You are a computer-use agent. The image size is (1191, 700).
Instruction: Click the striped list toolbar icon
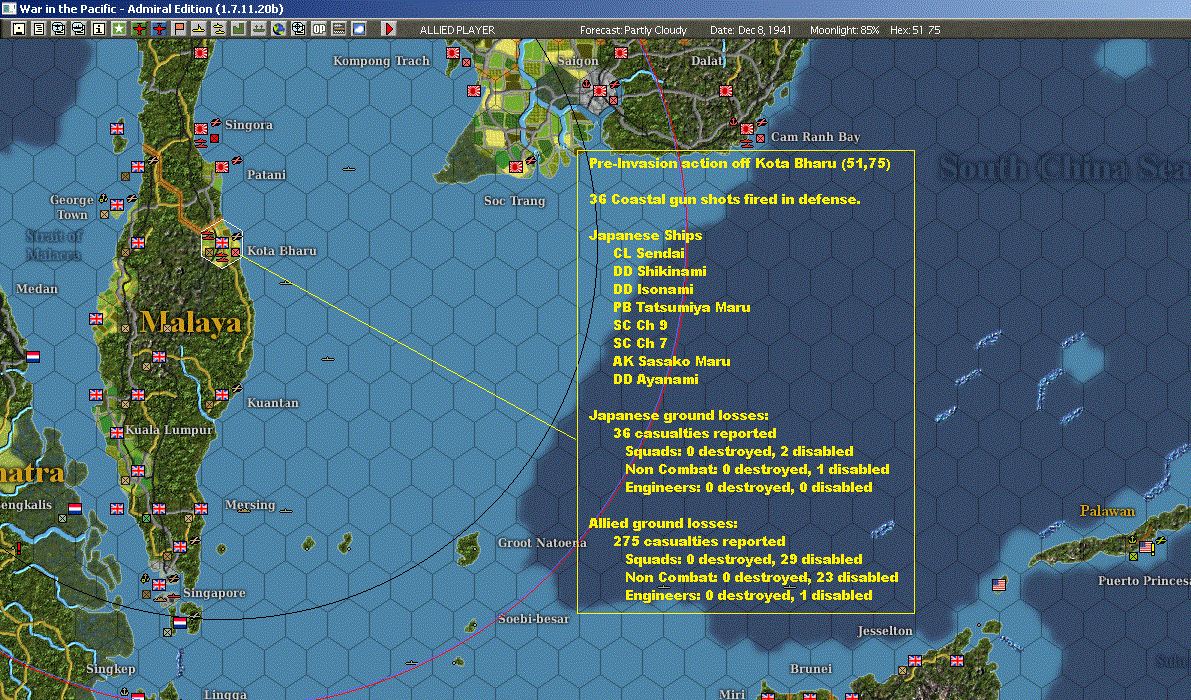tap(339, 29)
